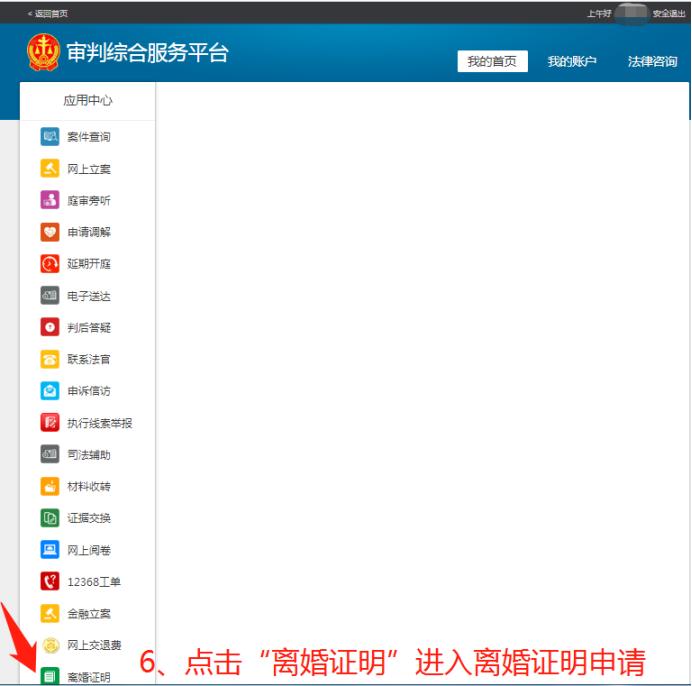Open 网上交退费 entry text
692x686 pixels.
94,645
